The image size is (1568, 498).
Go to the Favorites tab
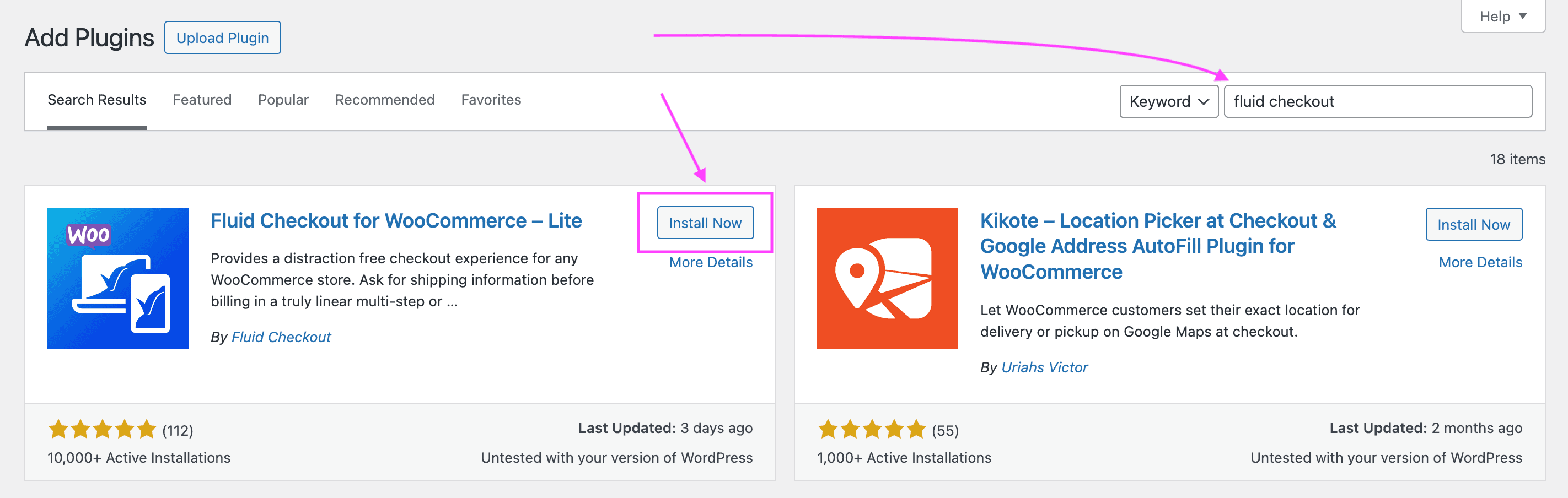pyautogui.click(x=491, y=100)
